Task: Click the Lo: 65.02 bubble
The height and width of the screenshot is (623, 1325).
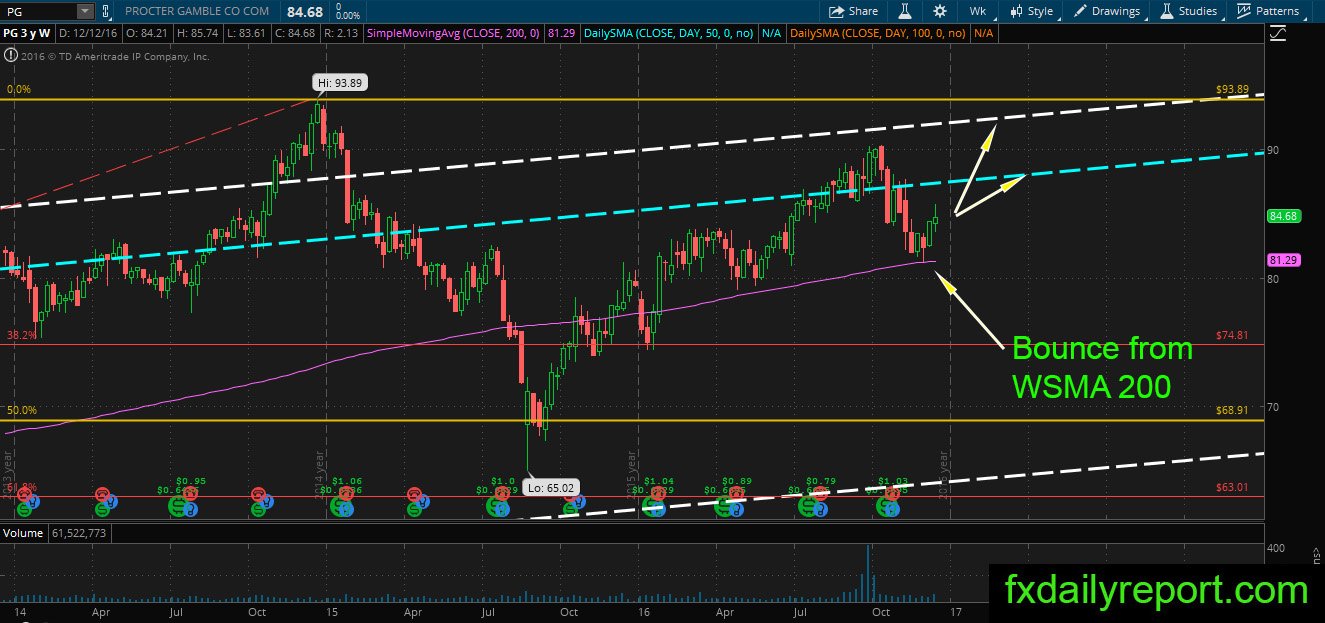Action: pyautogui.click(x=550, y=488)
